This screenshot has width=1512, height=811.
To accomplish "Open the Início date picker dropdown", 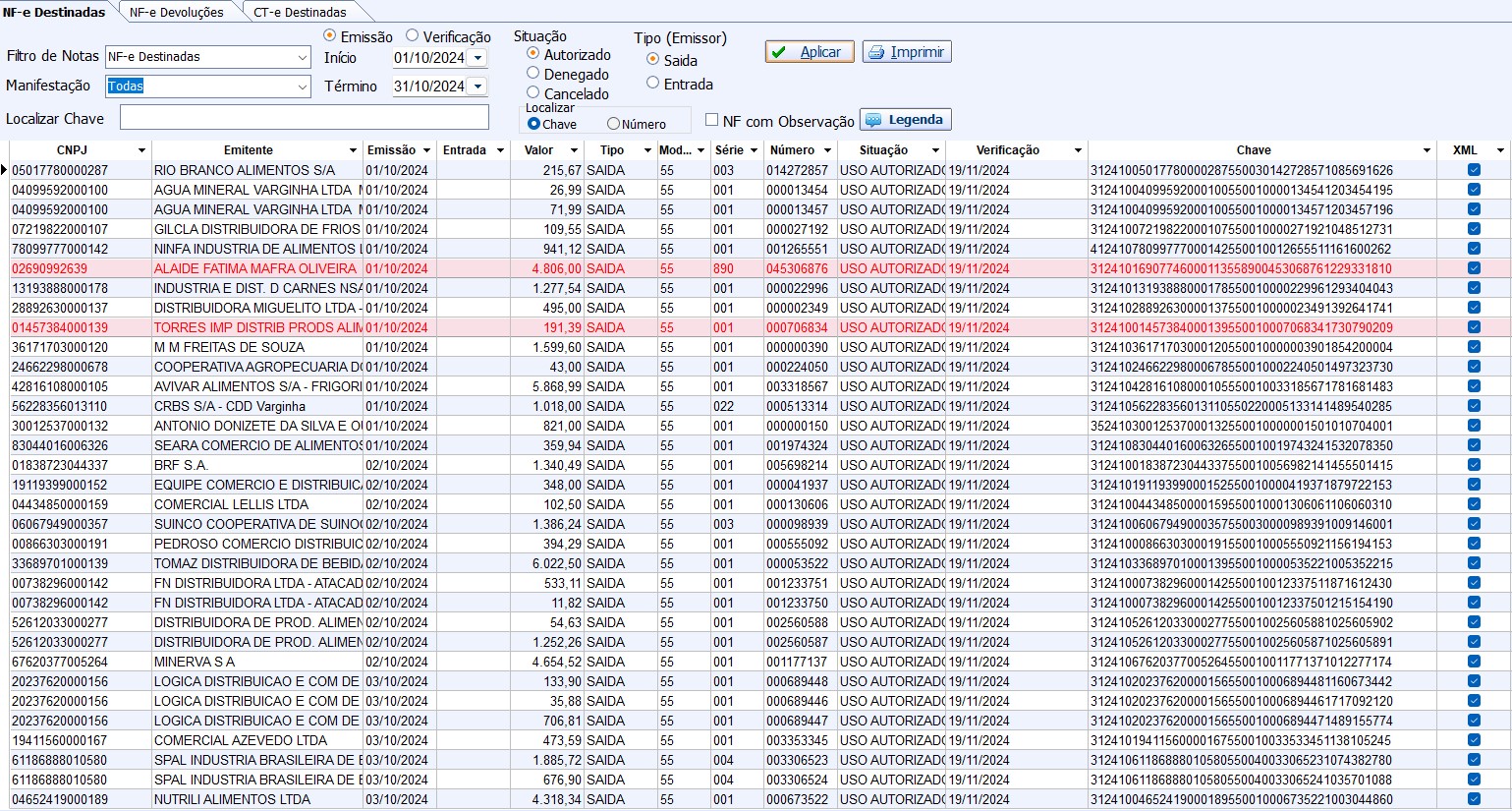I will pyautogui.click(x=477, y=58).
